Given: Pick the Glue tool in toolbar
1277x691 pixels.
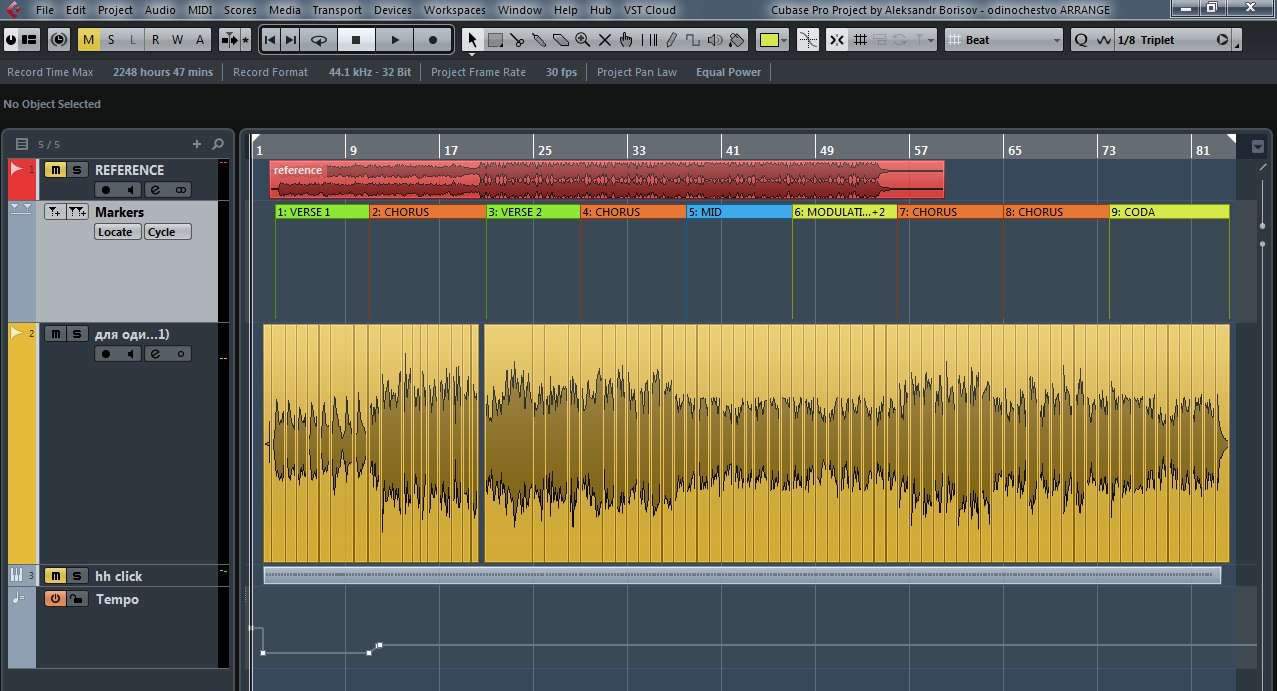Looking at the screenshot, I should pyautogui.click(x=539, y=40).
